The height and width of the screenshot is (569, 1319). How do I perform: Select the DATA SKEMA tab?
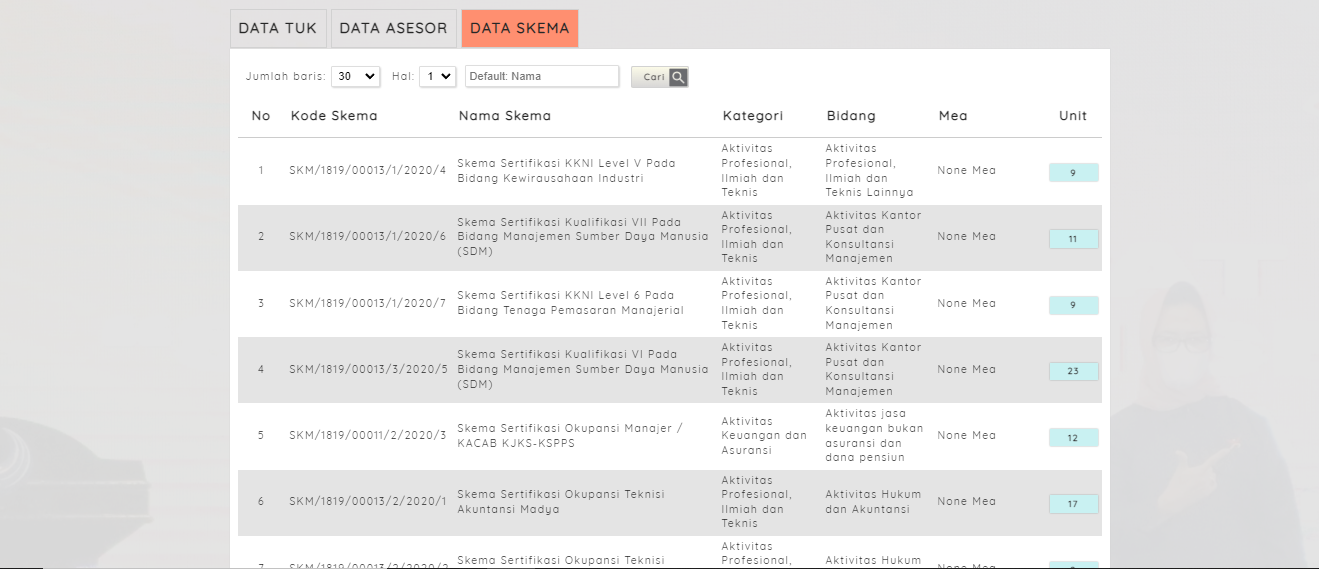click(520, 28)
